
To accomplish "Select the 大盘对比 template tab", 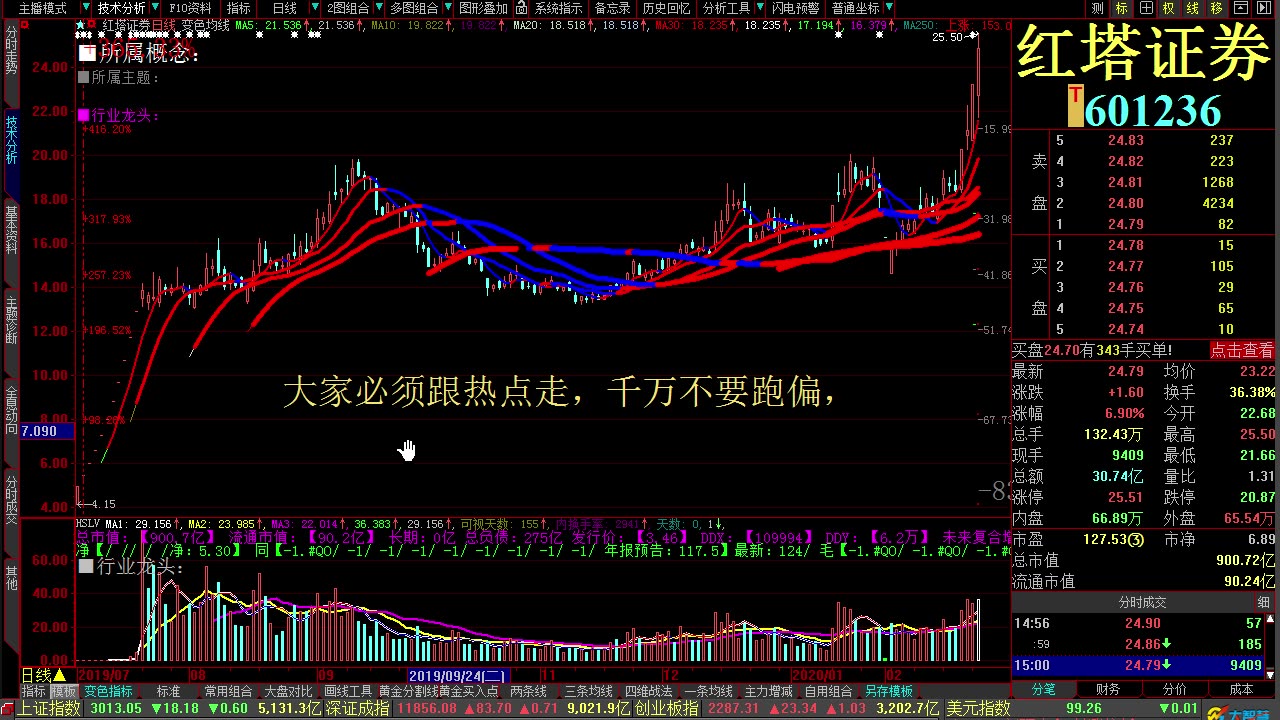I will 288,691.
